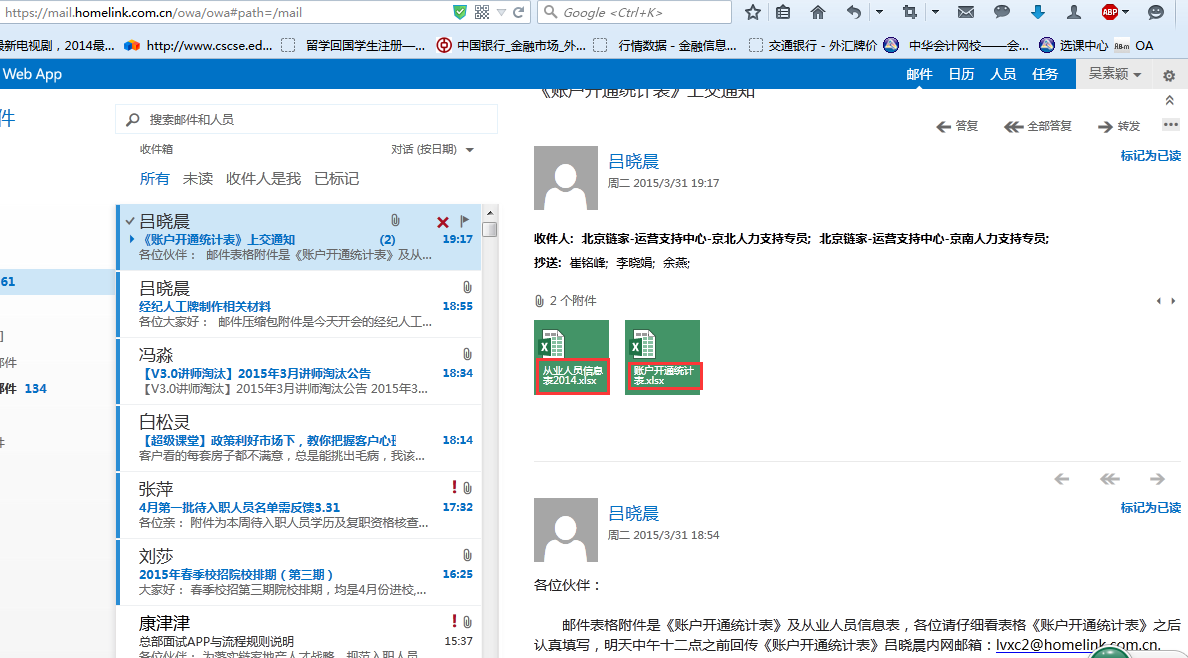Open the cscse.edu bookmark
This screenshot has width=1188, height=658.
click(x=199, y=45)
